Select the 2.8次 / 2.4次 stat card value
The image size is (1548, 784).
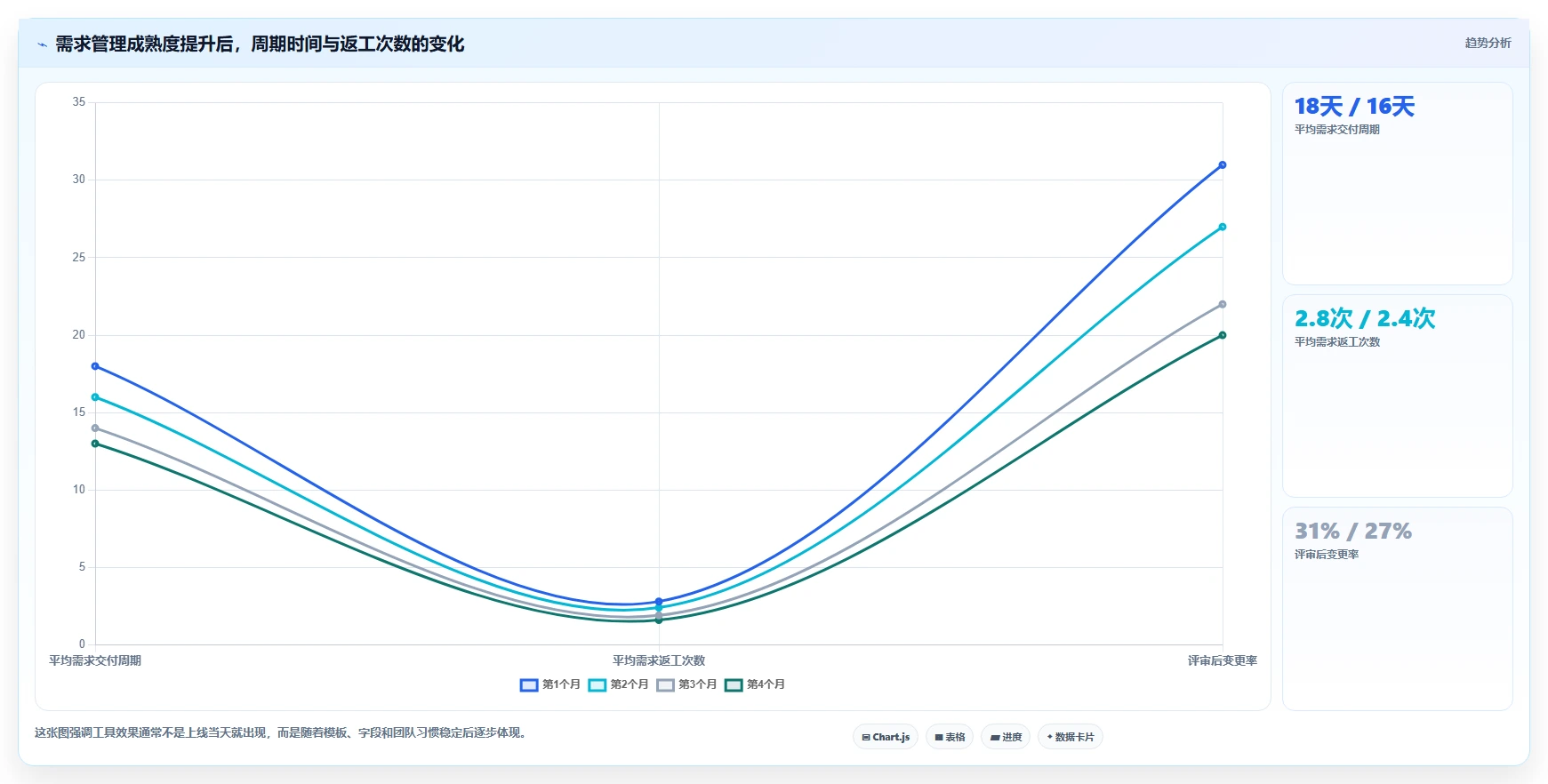(x=1365, y=318)
